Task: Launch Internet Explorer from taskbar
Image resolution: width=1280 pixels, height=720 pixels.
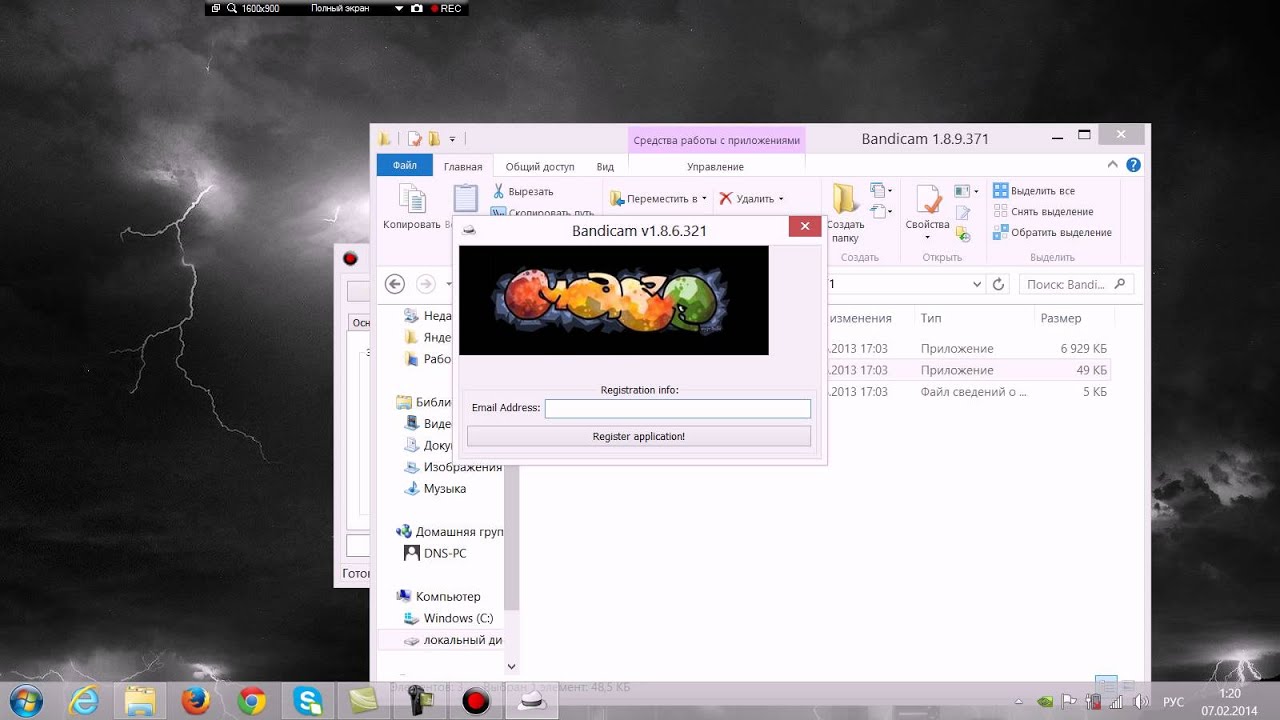Action: click(83, 701)
